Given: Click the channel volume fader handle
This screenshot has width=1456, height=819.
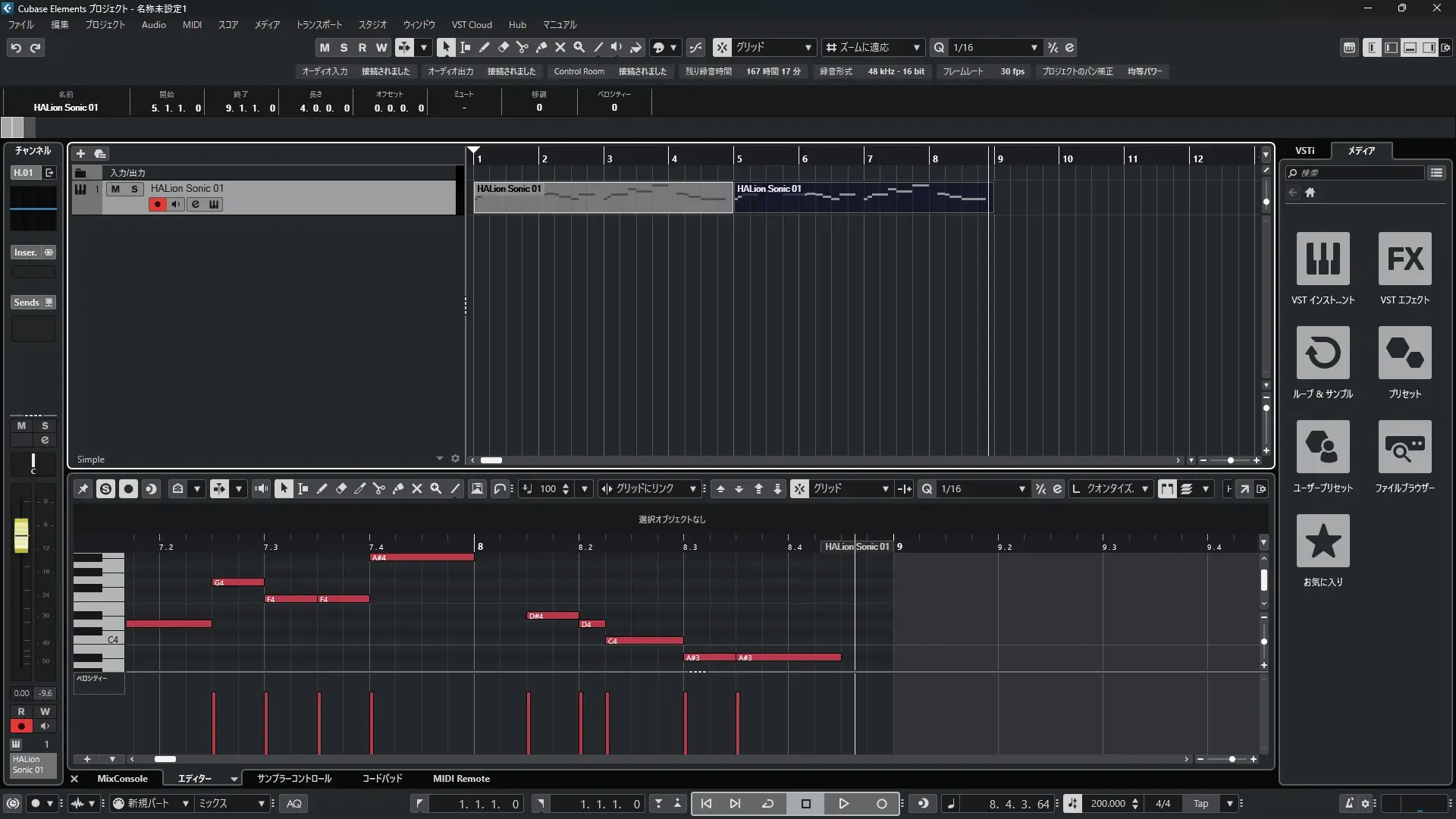Looking at the screenshot, I should click(21, 535).
